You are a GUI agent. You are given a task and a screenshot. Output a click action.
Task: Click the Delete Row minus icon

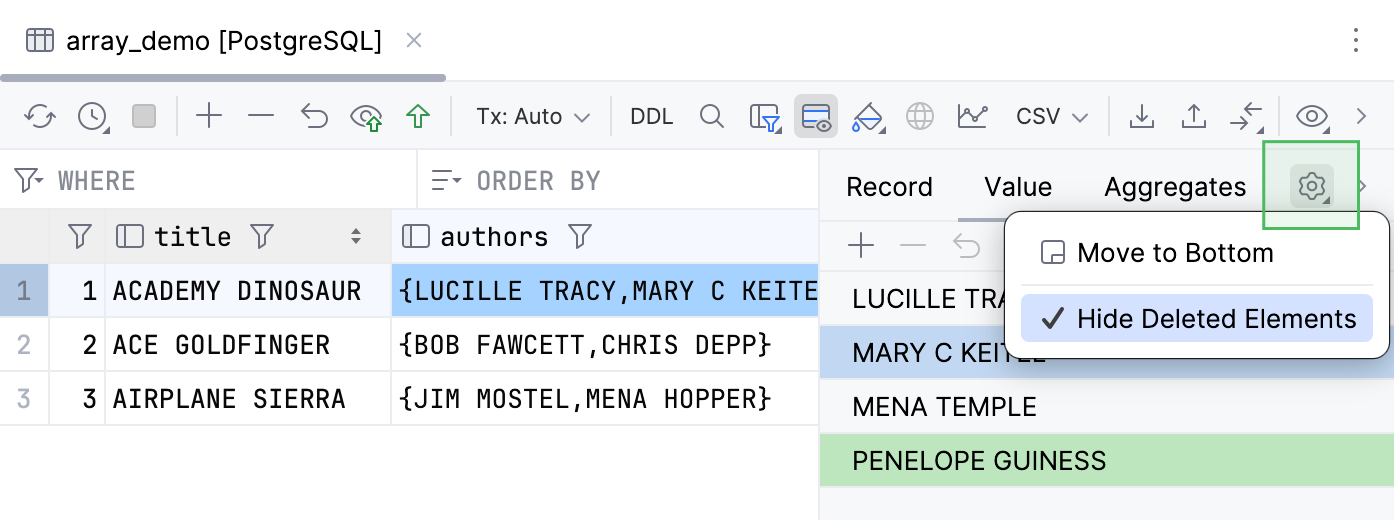click(261, 117)
